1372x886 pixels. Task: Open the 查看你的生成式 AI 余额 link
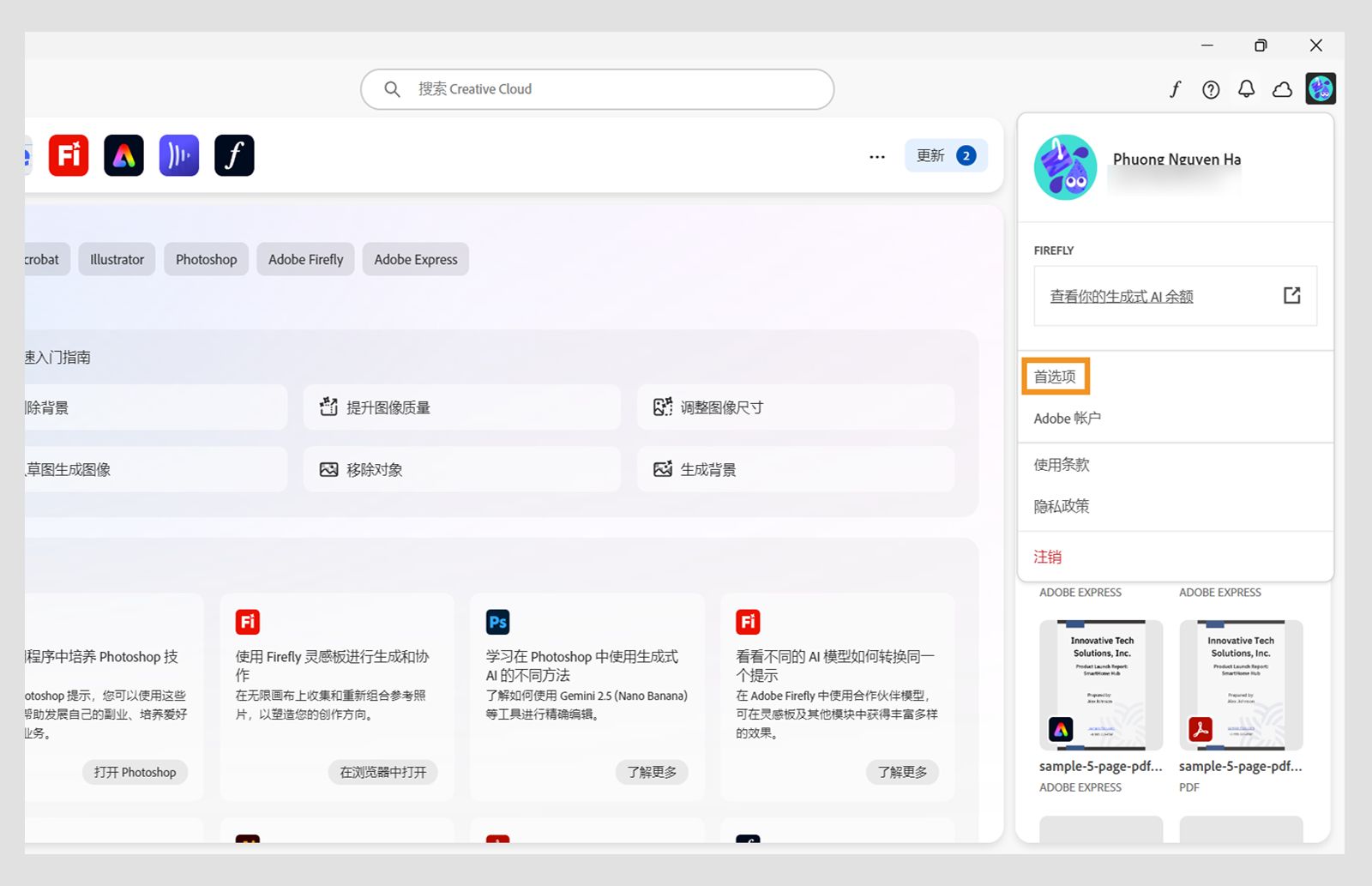pos(1122,297)
